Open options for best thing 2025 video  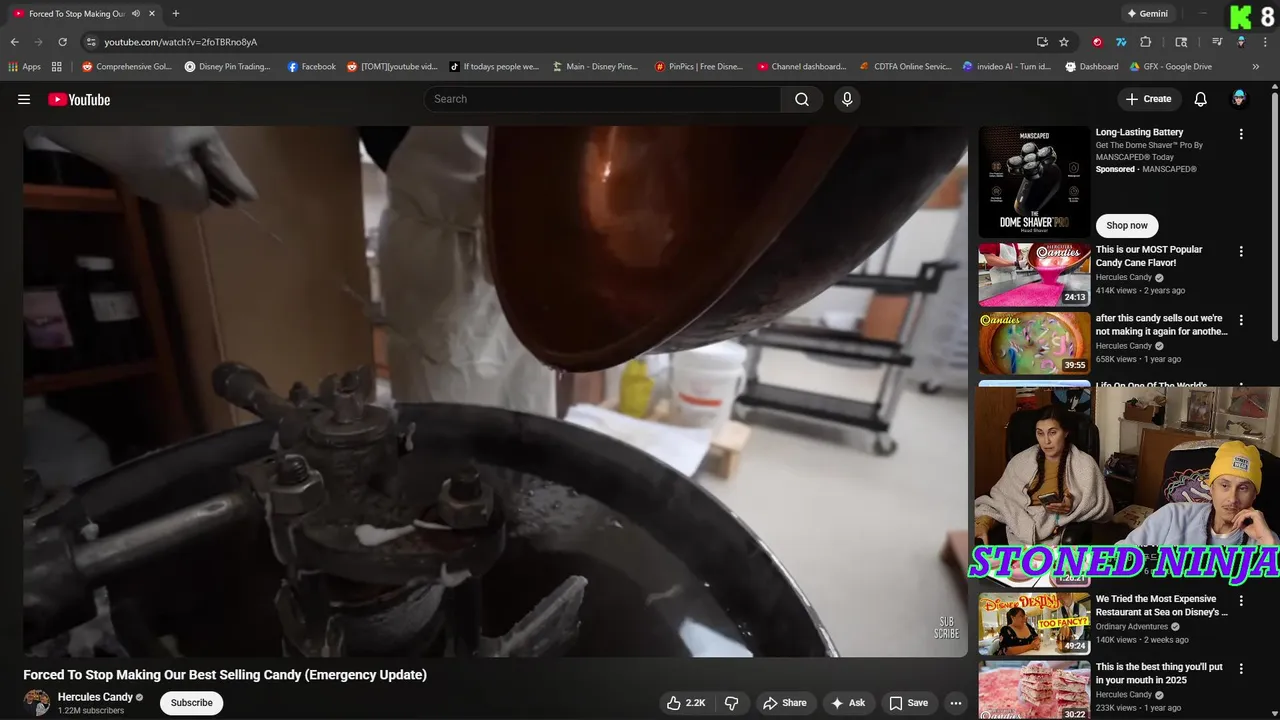click(x=1241, y=669)
